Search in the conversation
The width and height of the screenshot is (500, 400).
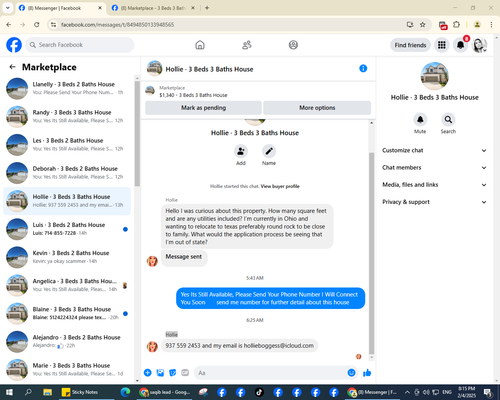click(448, 119)
